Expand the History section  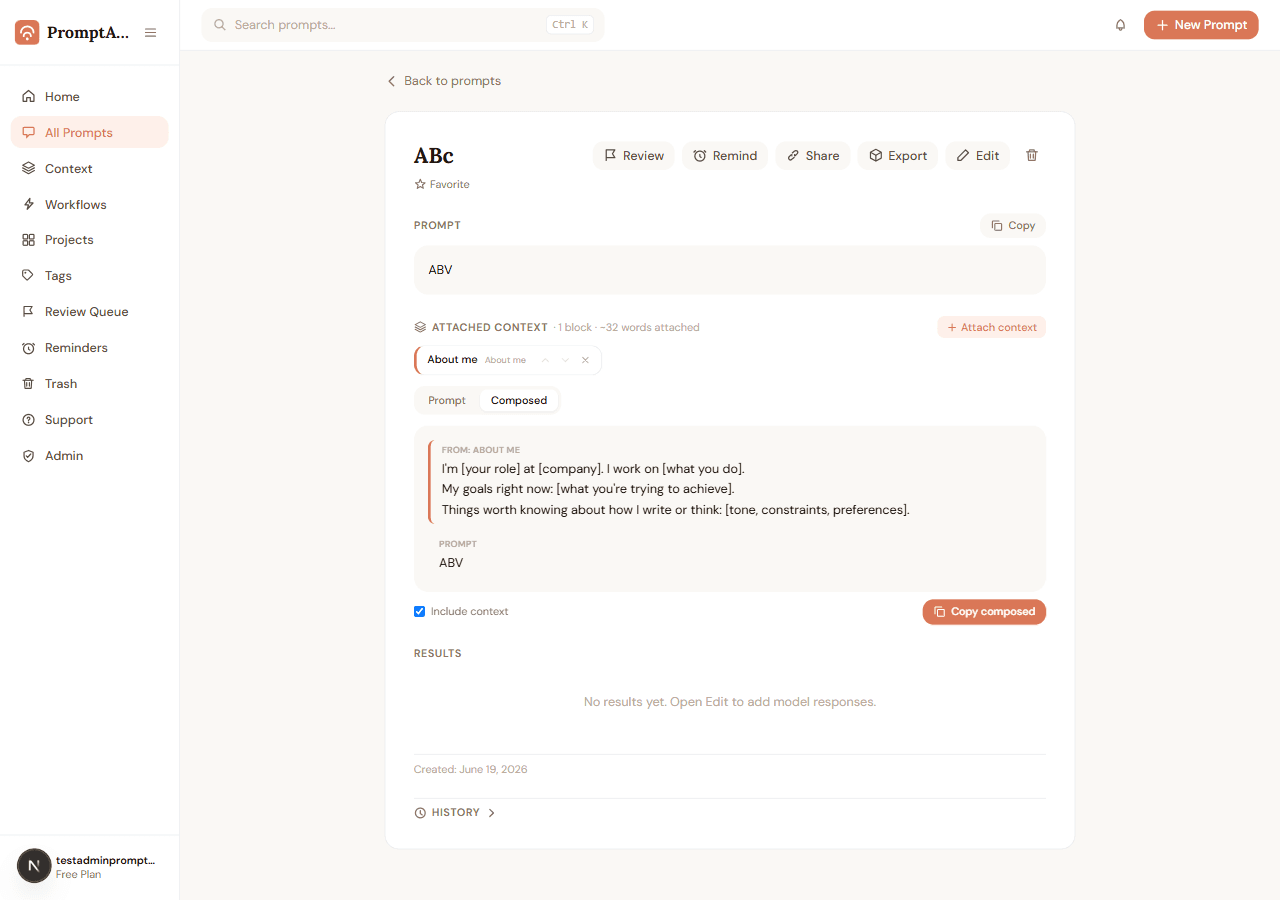[x=456, y=813]
